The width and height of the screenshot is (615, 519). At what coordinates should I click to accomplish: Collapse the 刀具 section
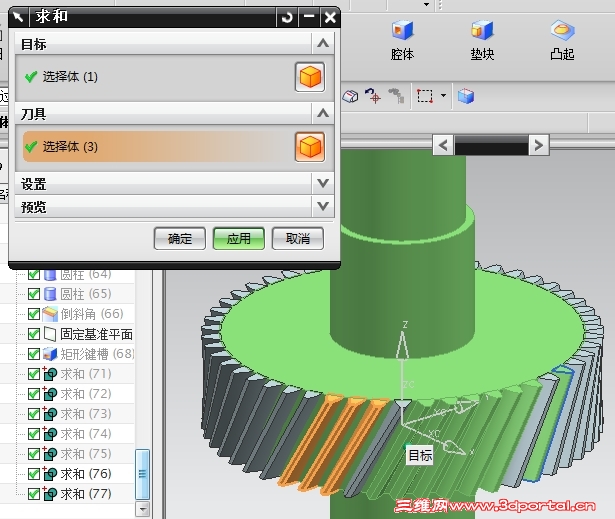pos(323,113)
